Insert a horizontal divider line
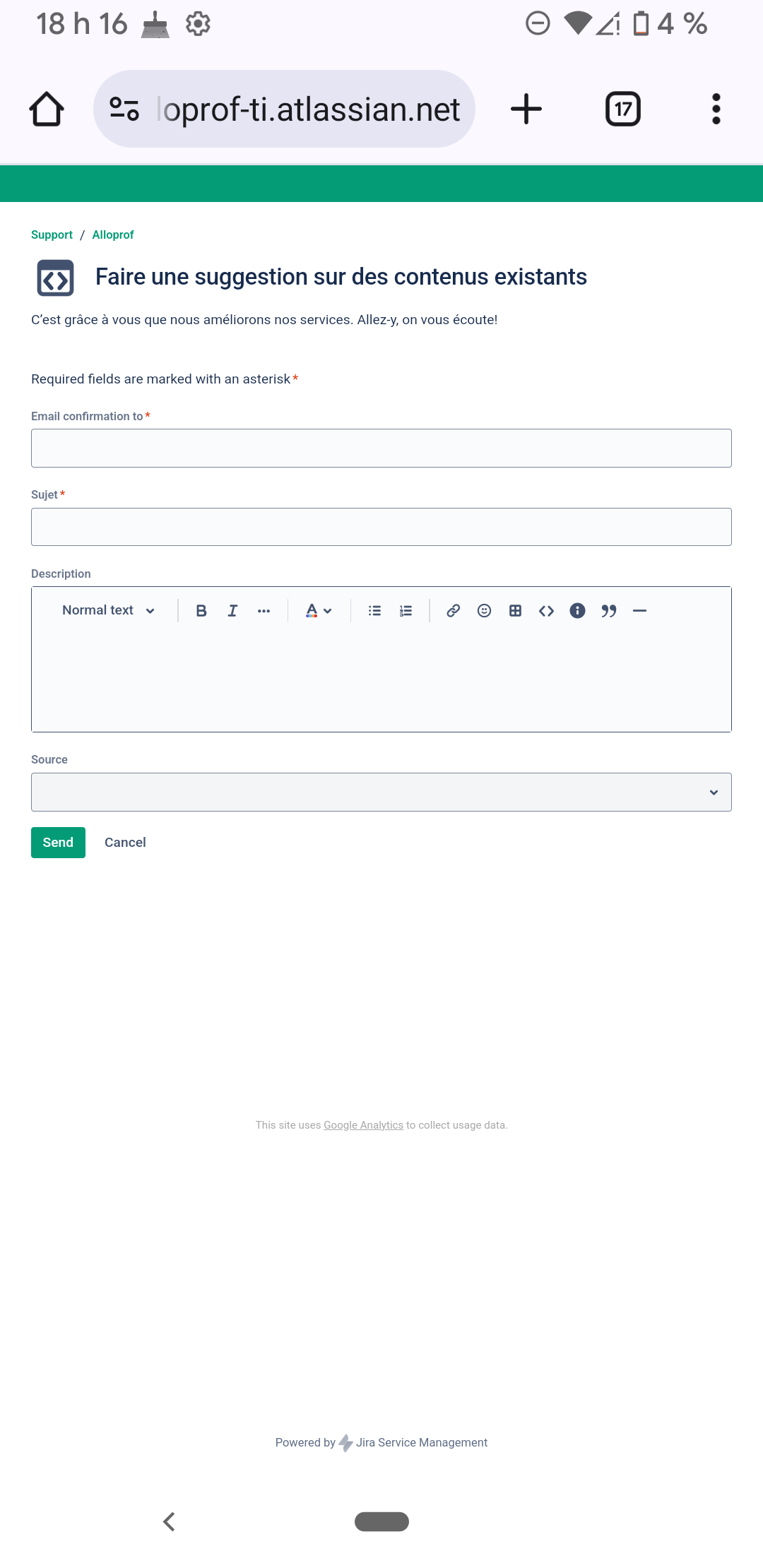 coord(639,611)
